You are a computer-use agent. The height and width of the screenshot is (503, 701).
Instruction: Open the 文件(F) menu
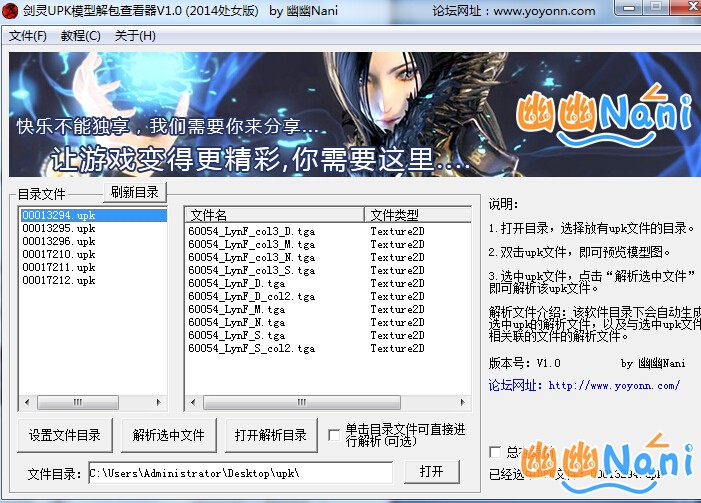[28, 36]
